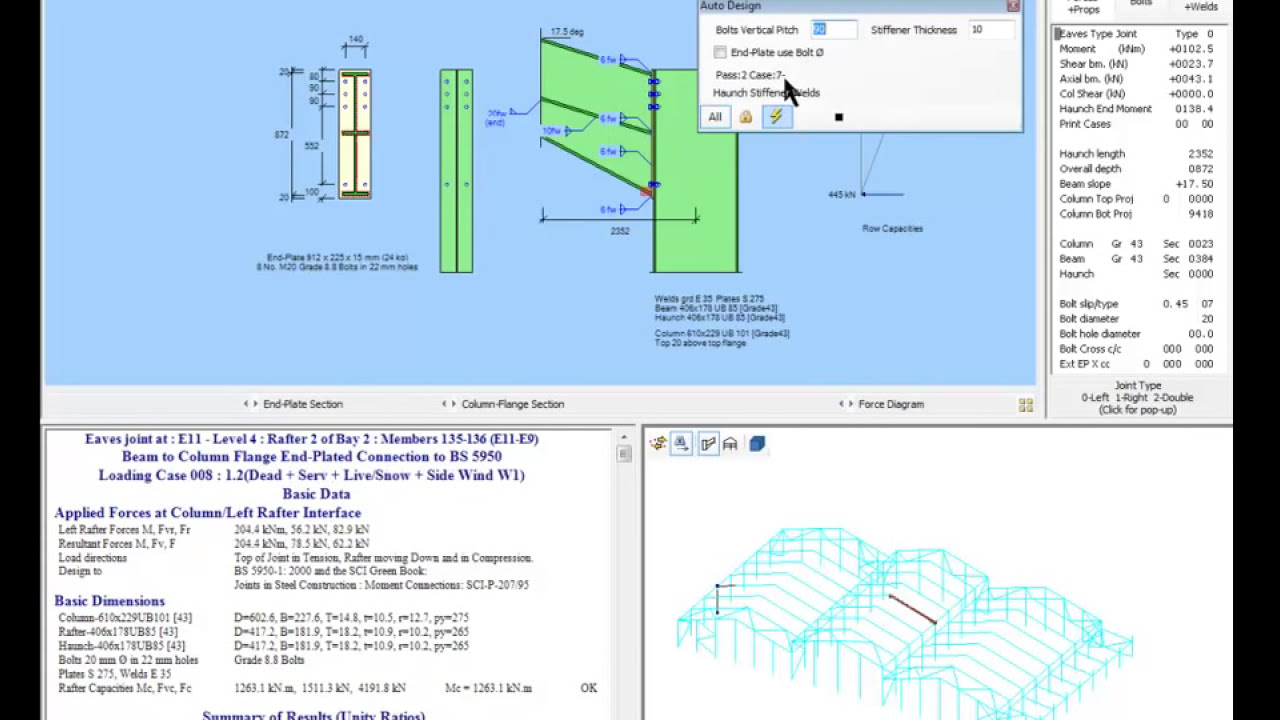The height and width of the screenshot is (720, 1280).
Task: Select the Ext EP X cc row
Action: [1137, 364]
